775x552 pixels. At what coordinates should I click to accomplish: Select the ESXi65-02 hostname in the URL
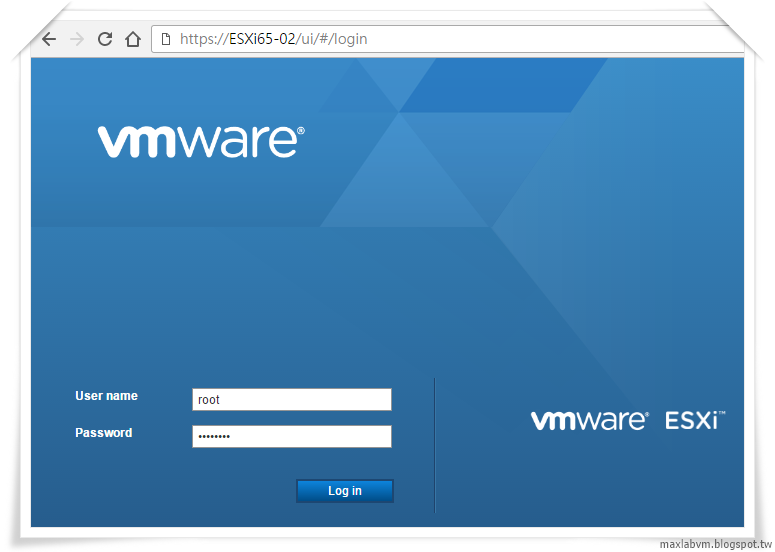tap(262, 39)
